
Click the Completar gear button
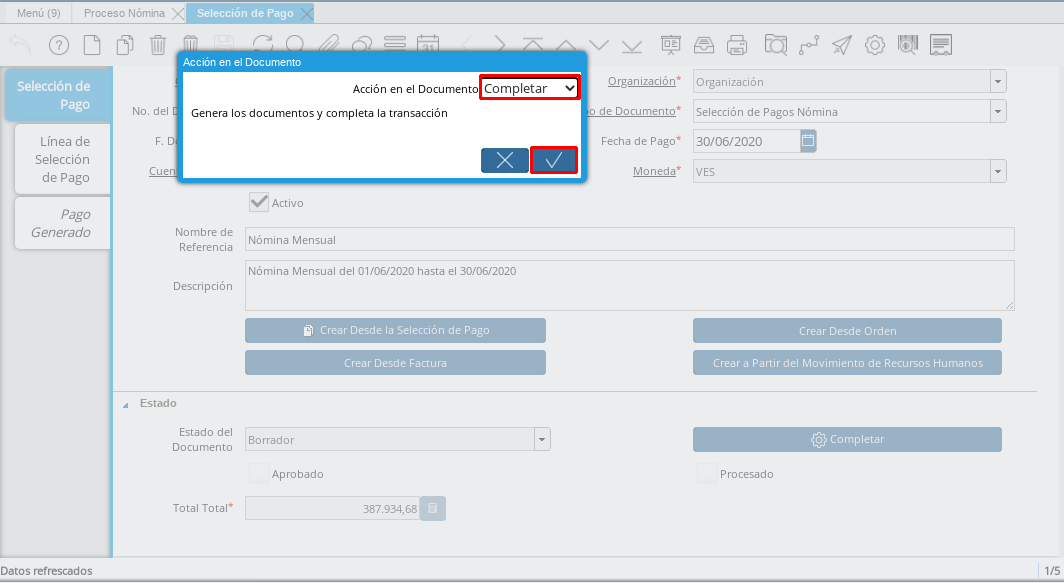[847, 439]
